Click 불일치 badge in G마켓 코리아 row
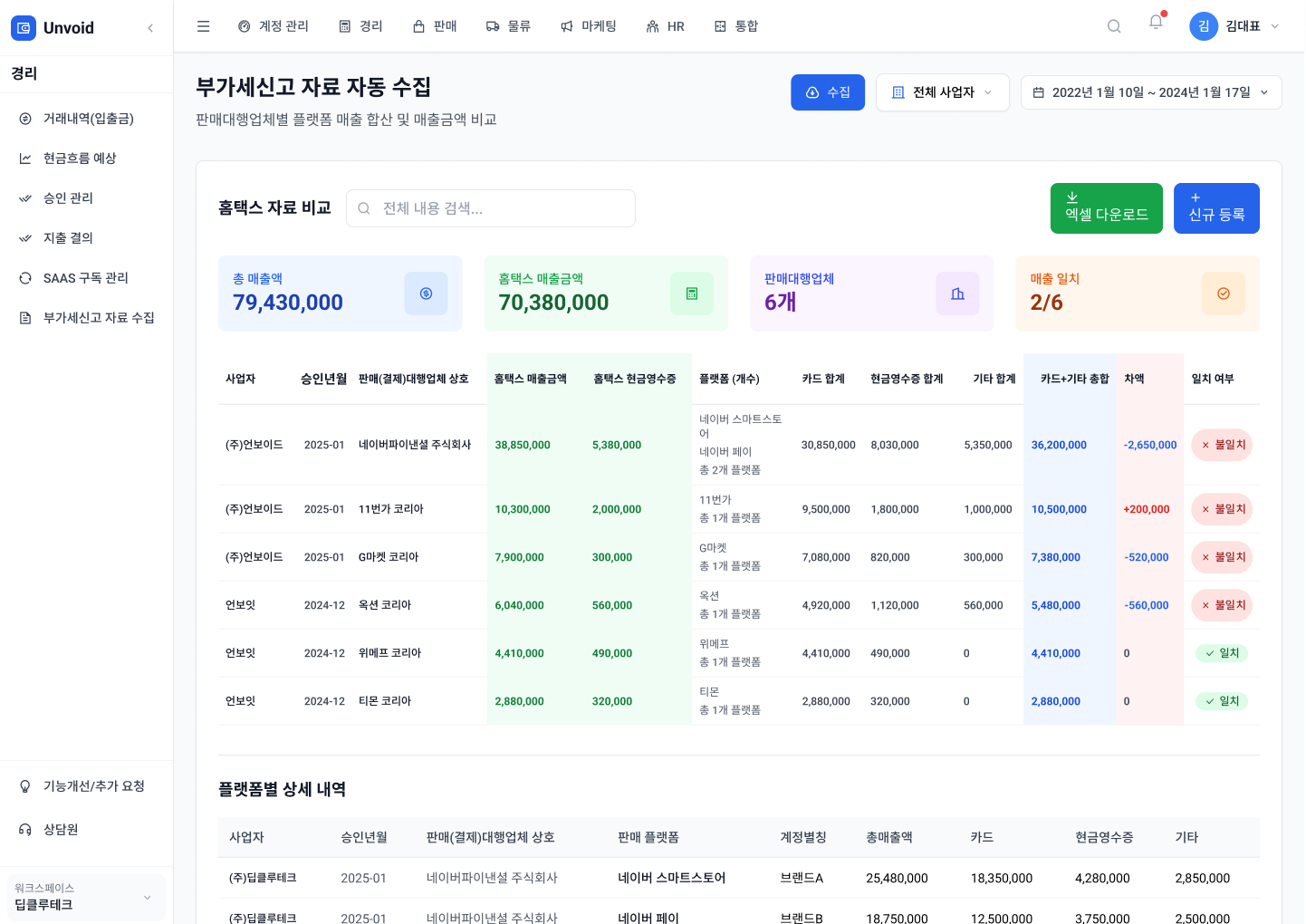 point(1222,557)
